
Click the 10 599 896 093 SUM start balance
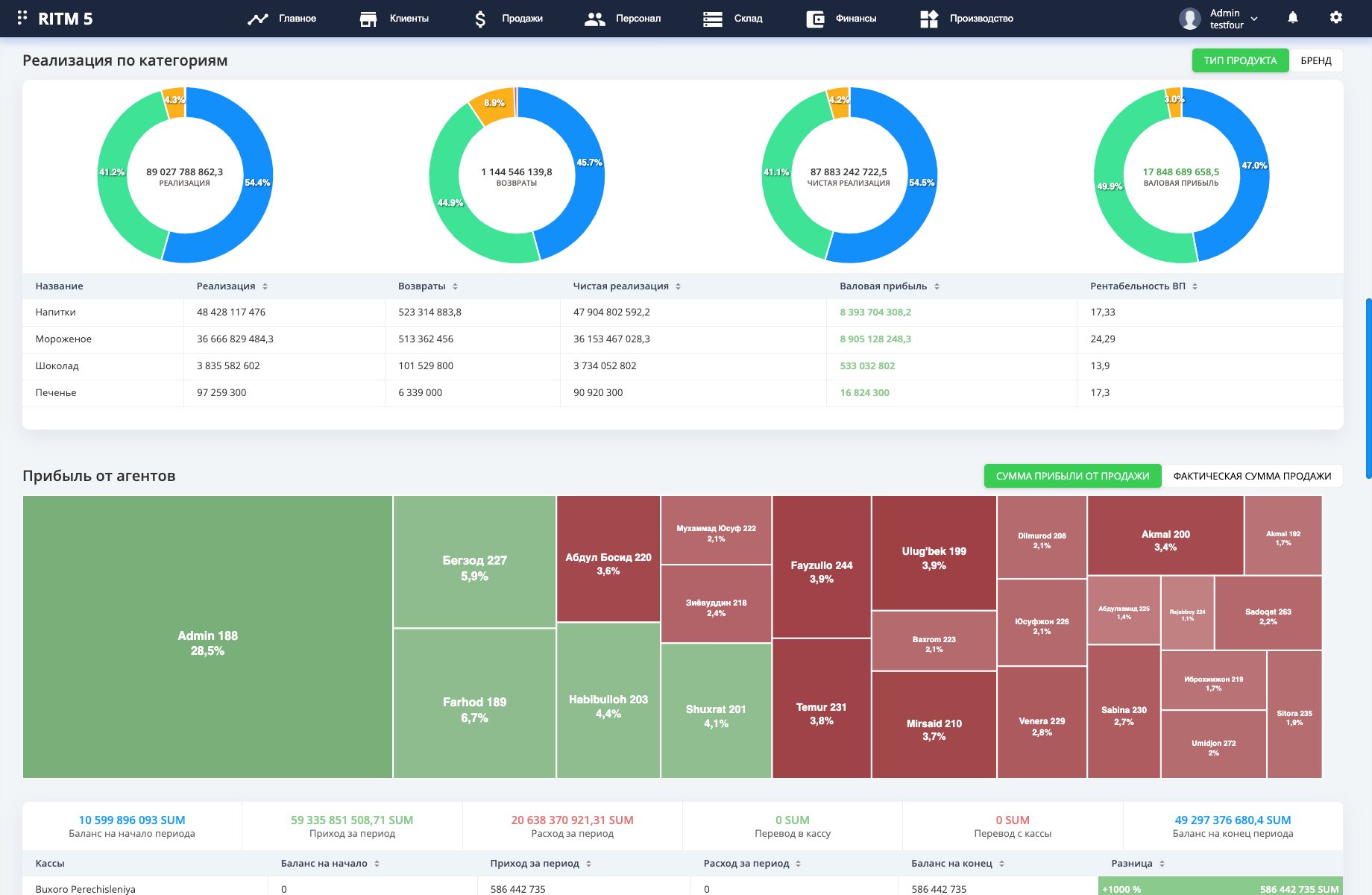click(x=132, y=820)
